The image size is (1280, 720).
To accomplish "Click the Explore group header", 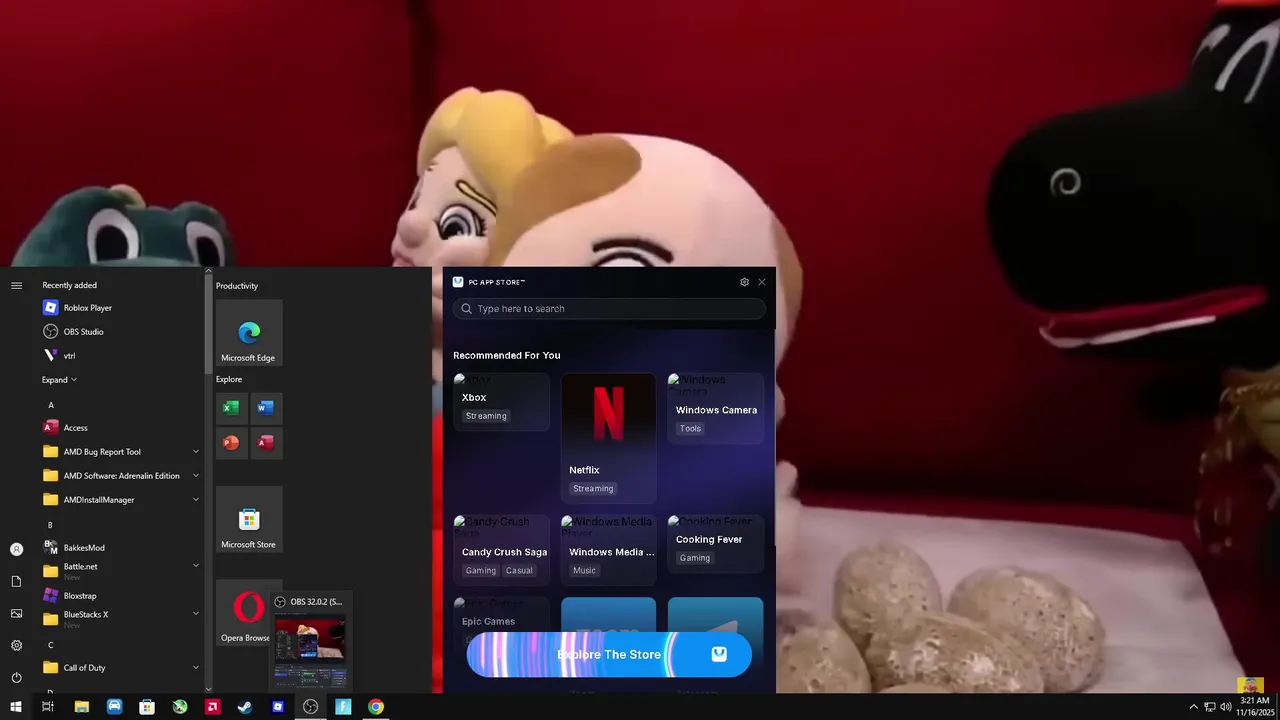I will pyautogui.click(x=229, y=380).
